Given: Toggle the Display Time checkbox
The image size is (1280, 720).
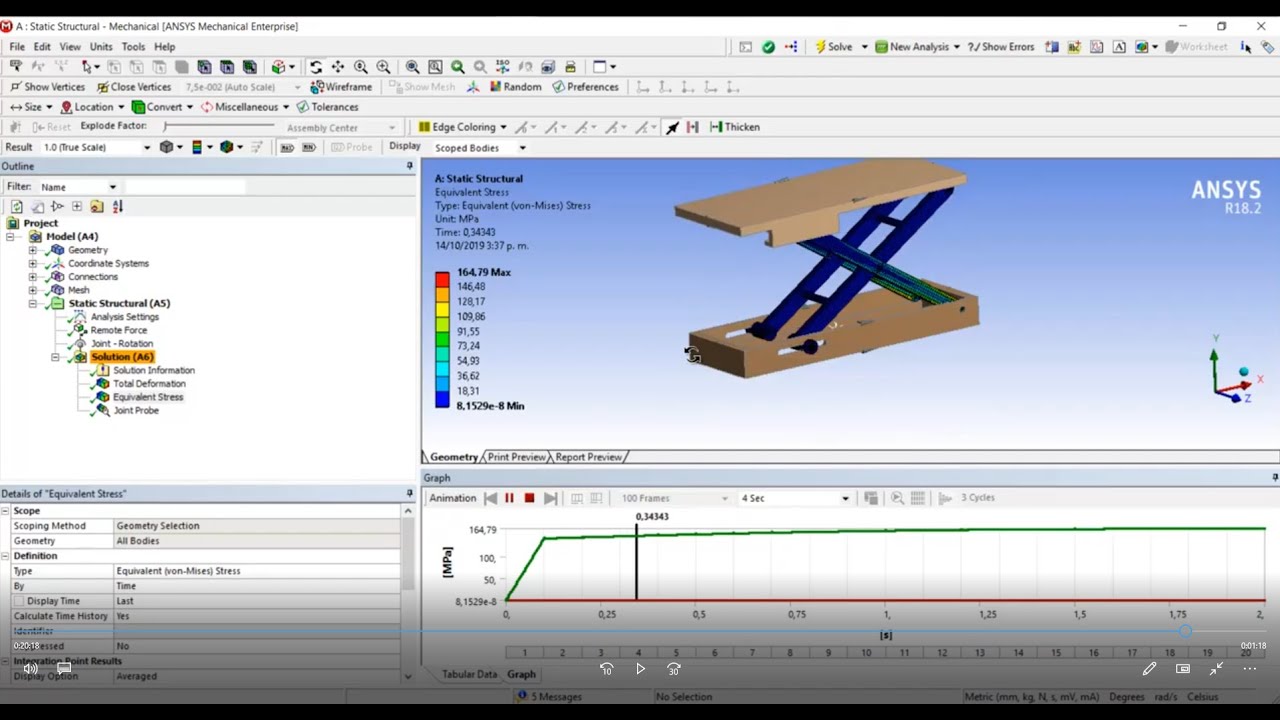Looking at the screenshot, I should [x=19, y=601].
